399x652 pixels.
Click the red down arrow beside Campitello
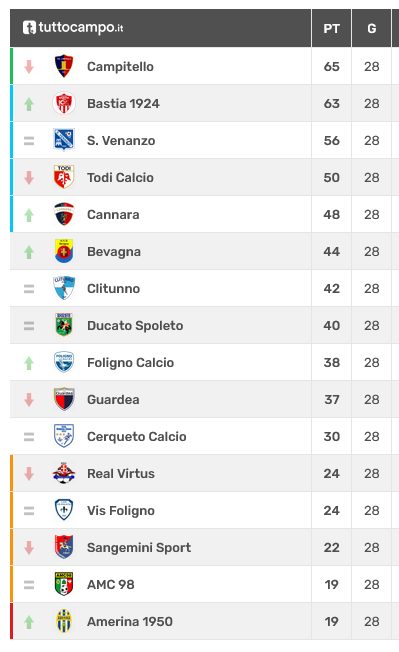point(29,67)
